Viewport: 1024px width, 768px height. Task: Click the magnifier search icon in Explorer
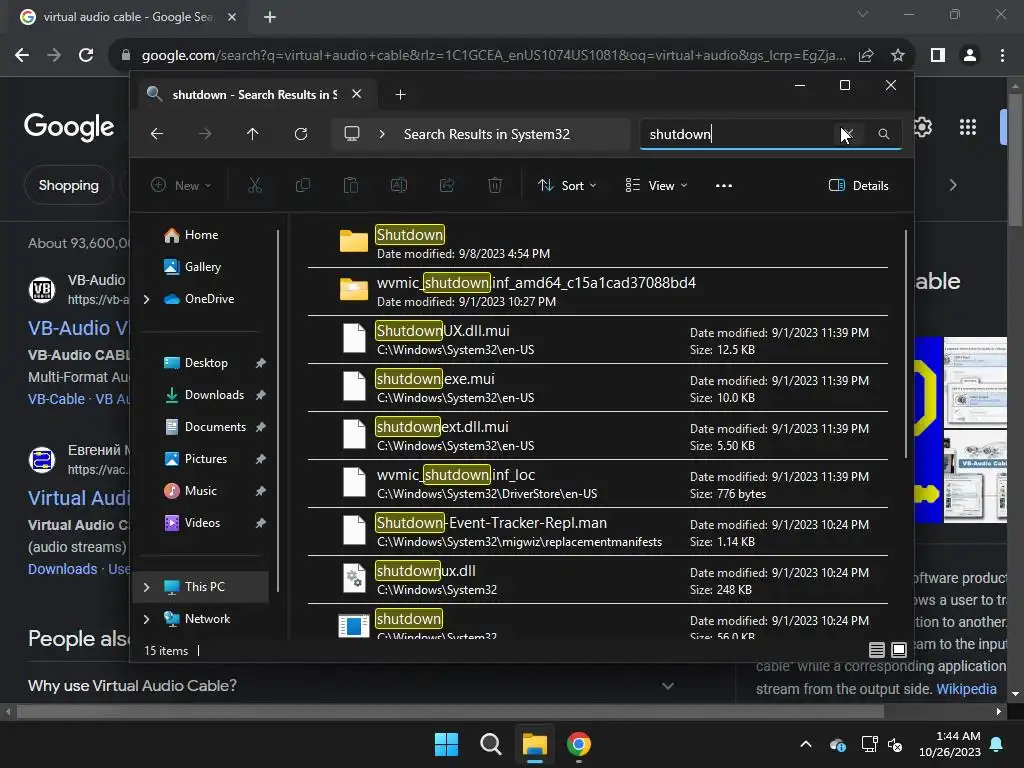[x=884, y=134]
